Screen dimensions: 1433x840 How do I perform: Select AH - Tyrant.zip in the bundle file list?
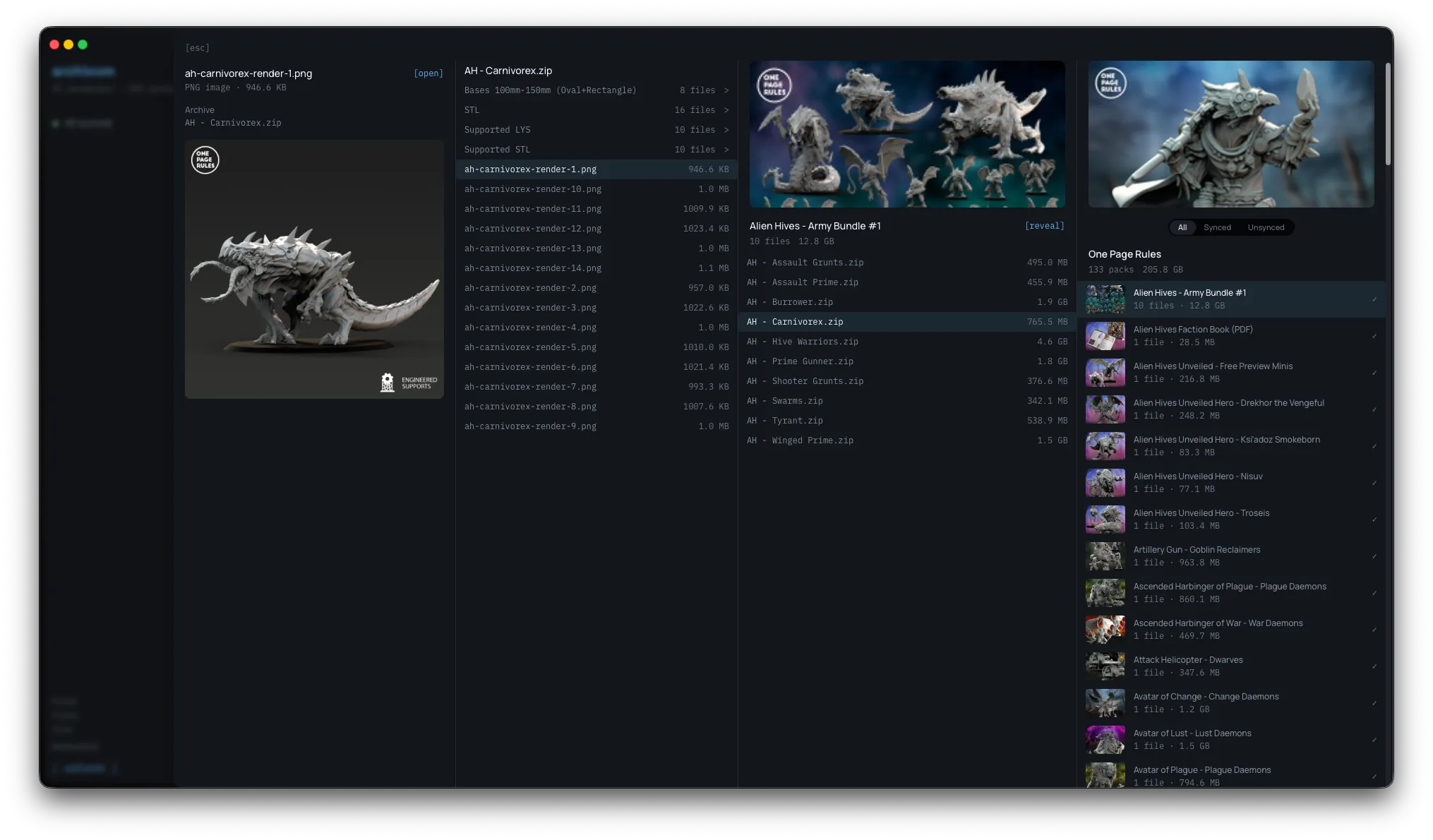tap(907, 420)
